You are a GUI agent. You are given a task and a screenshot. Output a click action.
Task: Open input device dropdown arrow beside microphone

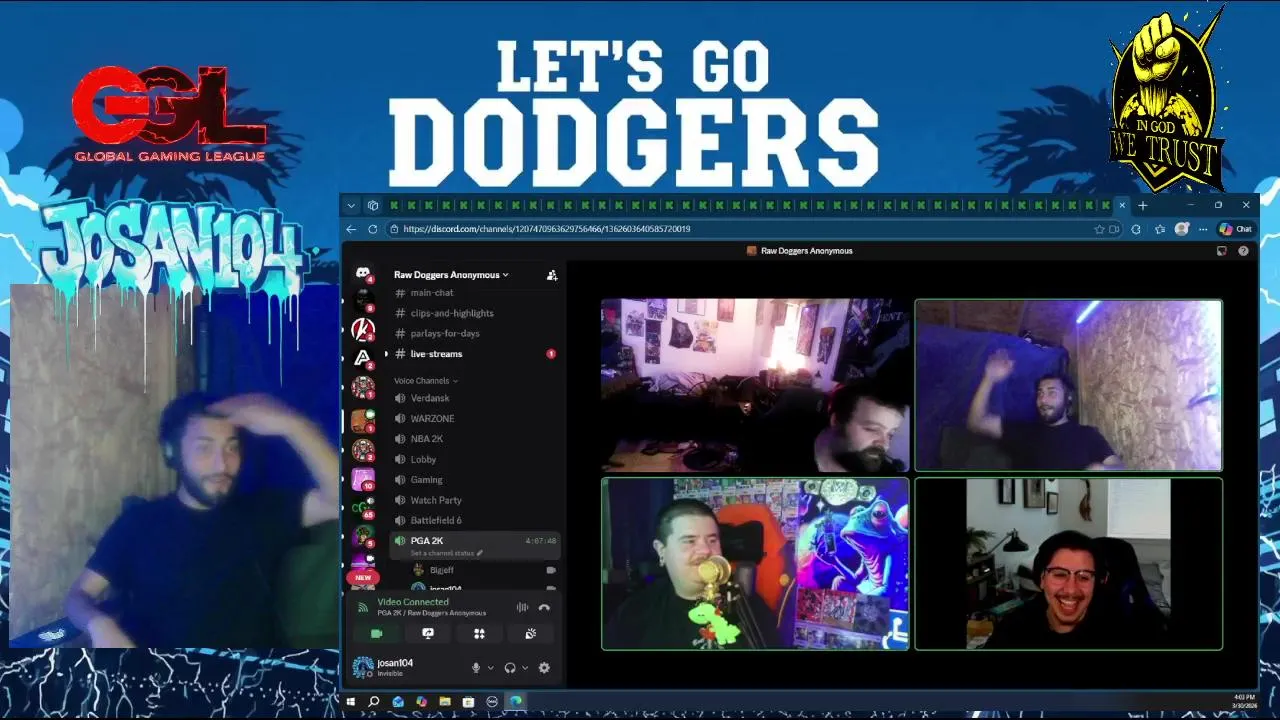click(490, 668)
